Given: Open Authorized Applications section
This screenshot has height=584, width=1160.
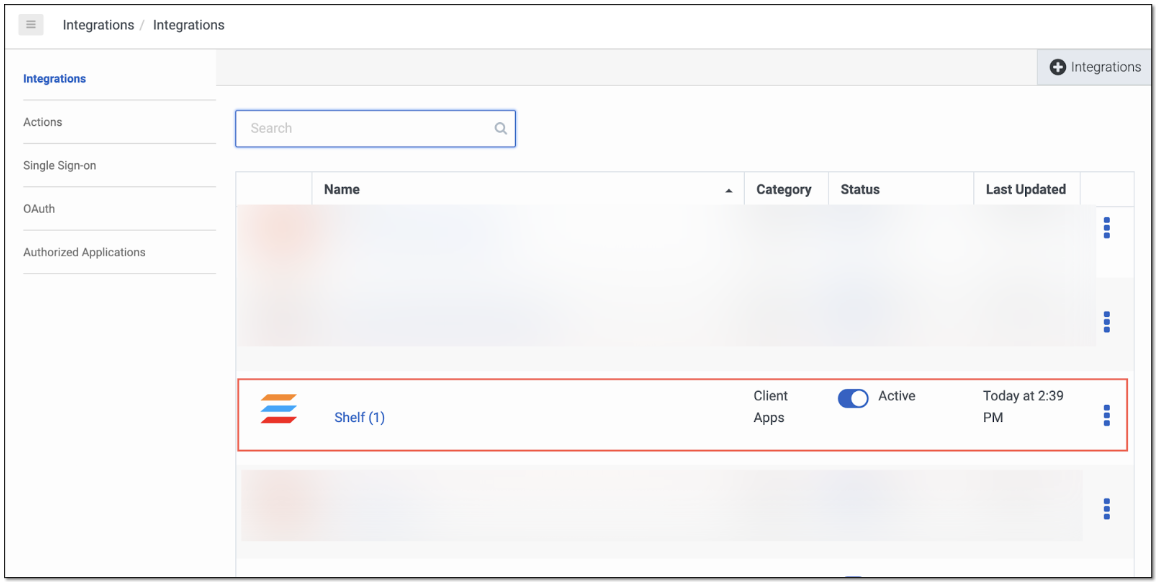Looking at the screenshot, I should [x=84, y=252].
